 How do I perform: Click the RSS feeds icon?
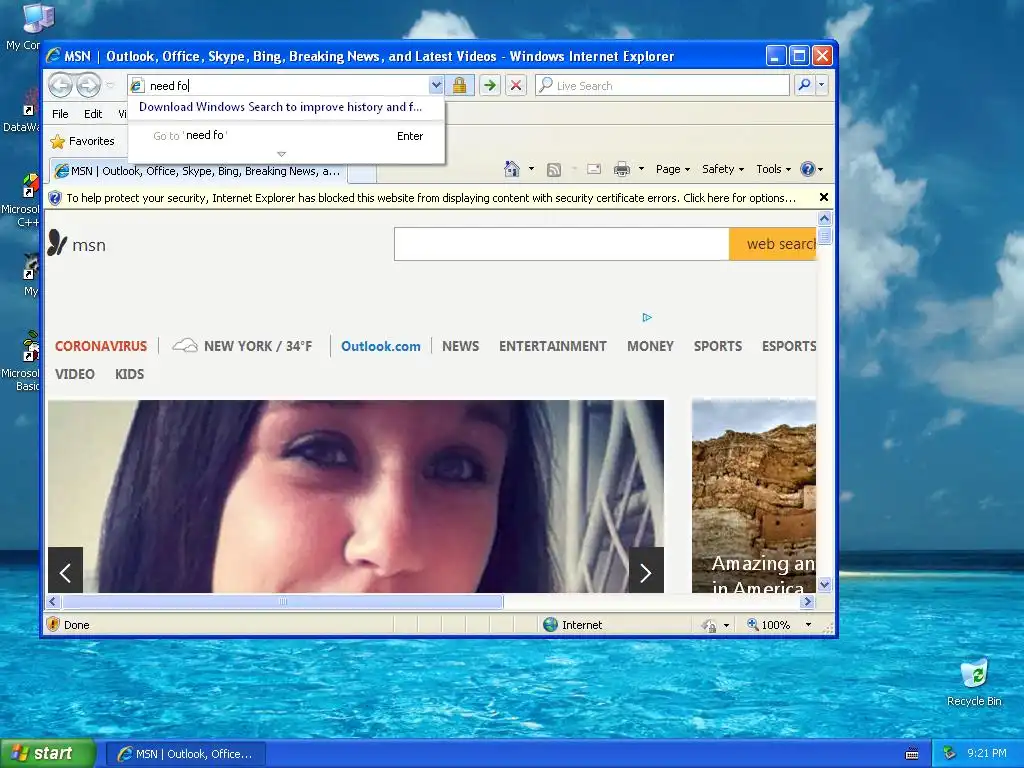point(554,170)
